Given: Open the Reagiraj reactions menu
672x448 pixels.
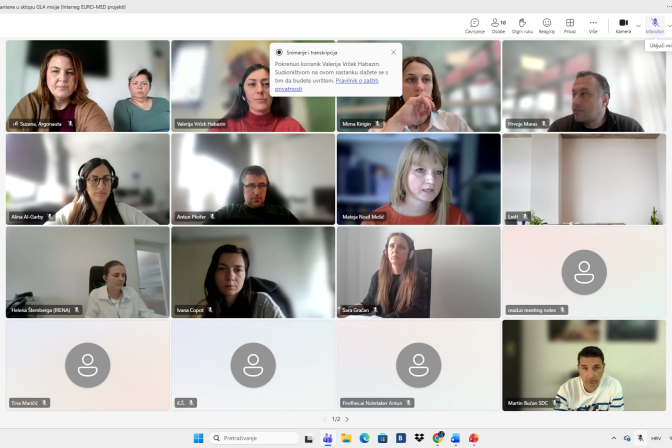Looking at the screenshot, I should [x=546, y=26].
